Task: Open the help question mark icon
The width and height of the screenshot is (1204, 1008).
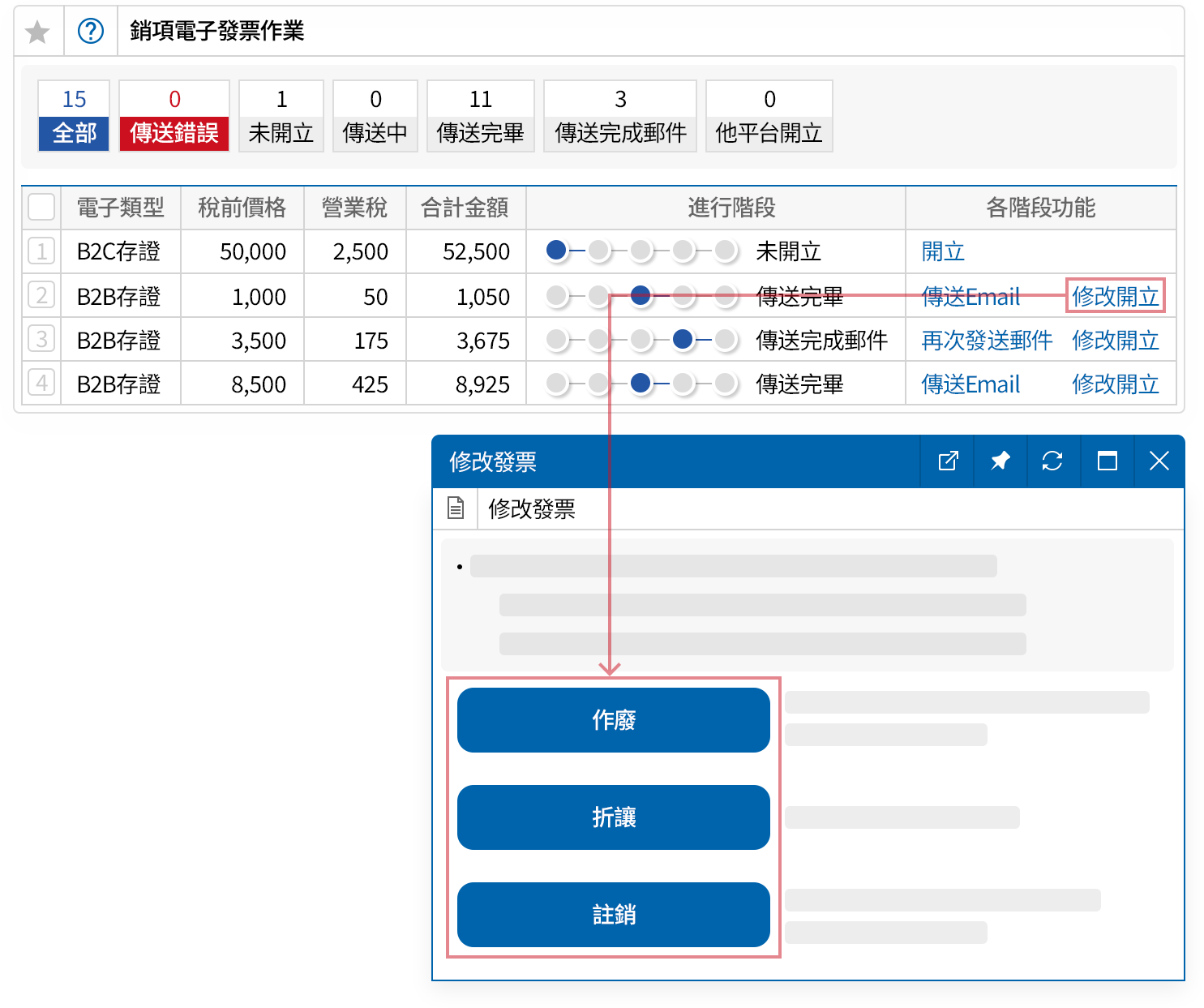Action: click(91, 32)
